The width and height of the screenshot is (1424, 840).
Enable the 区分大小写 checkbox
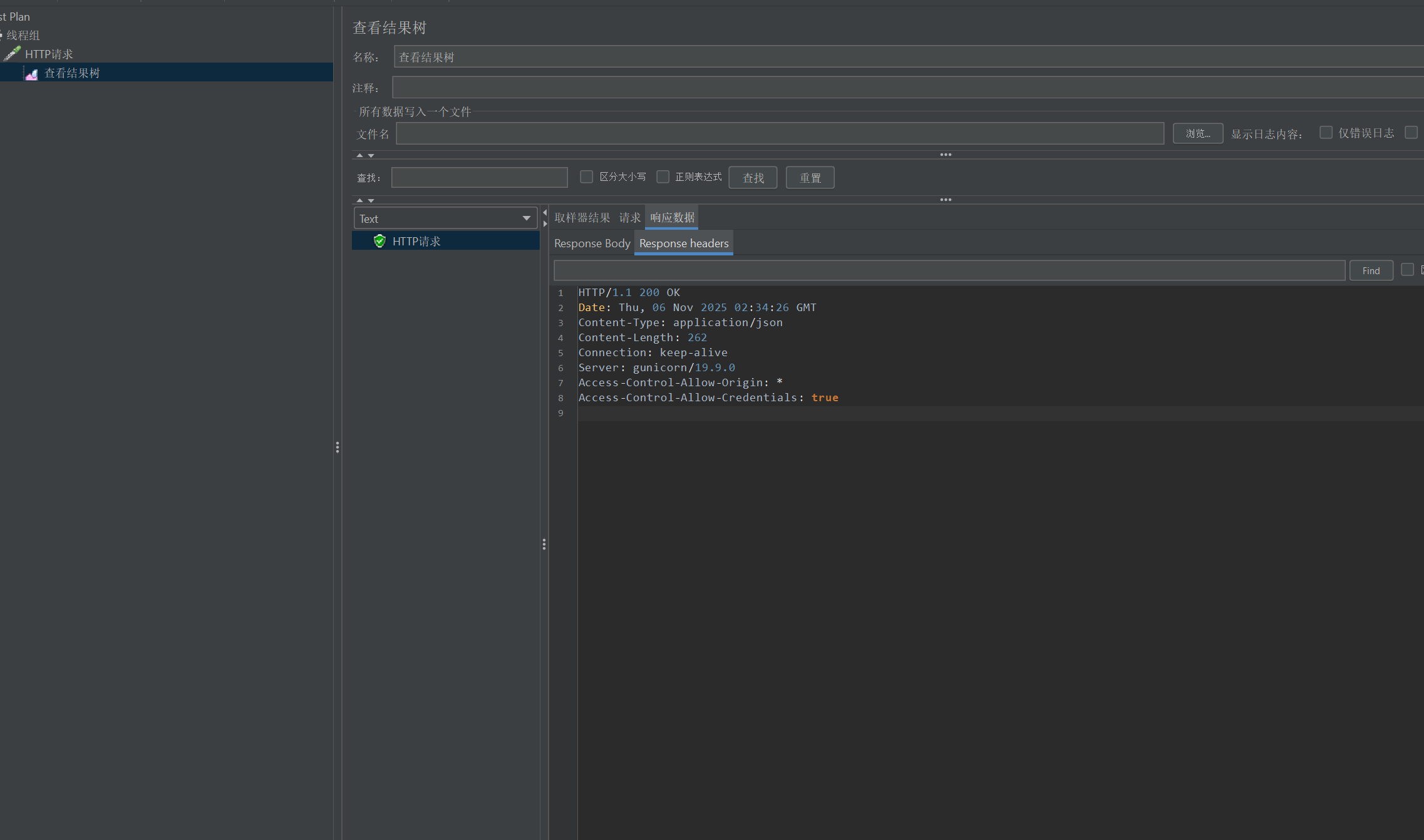(x=586, y=177)
